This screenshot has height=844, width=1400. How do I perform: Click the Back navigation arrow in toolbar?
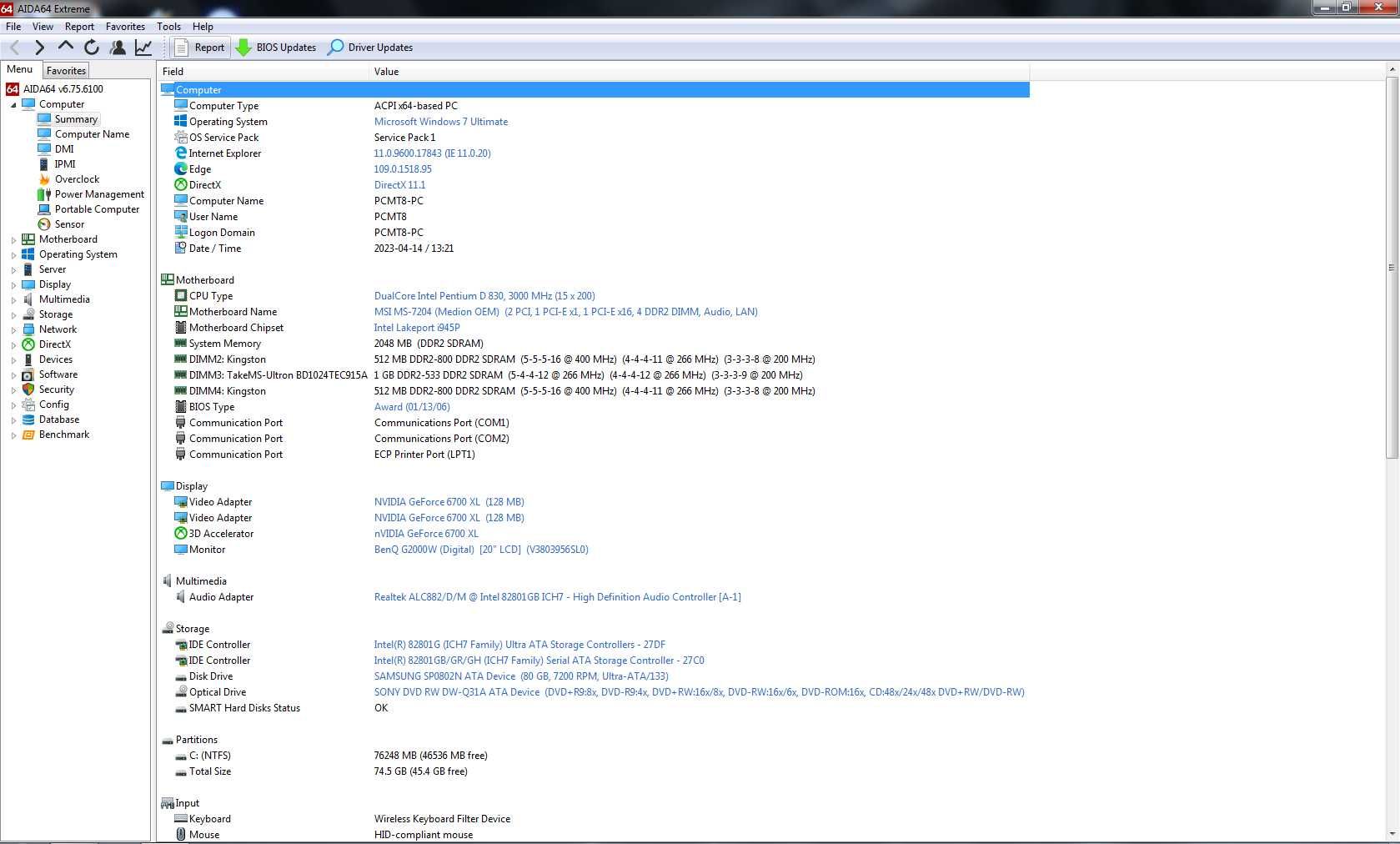15,48
